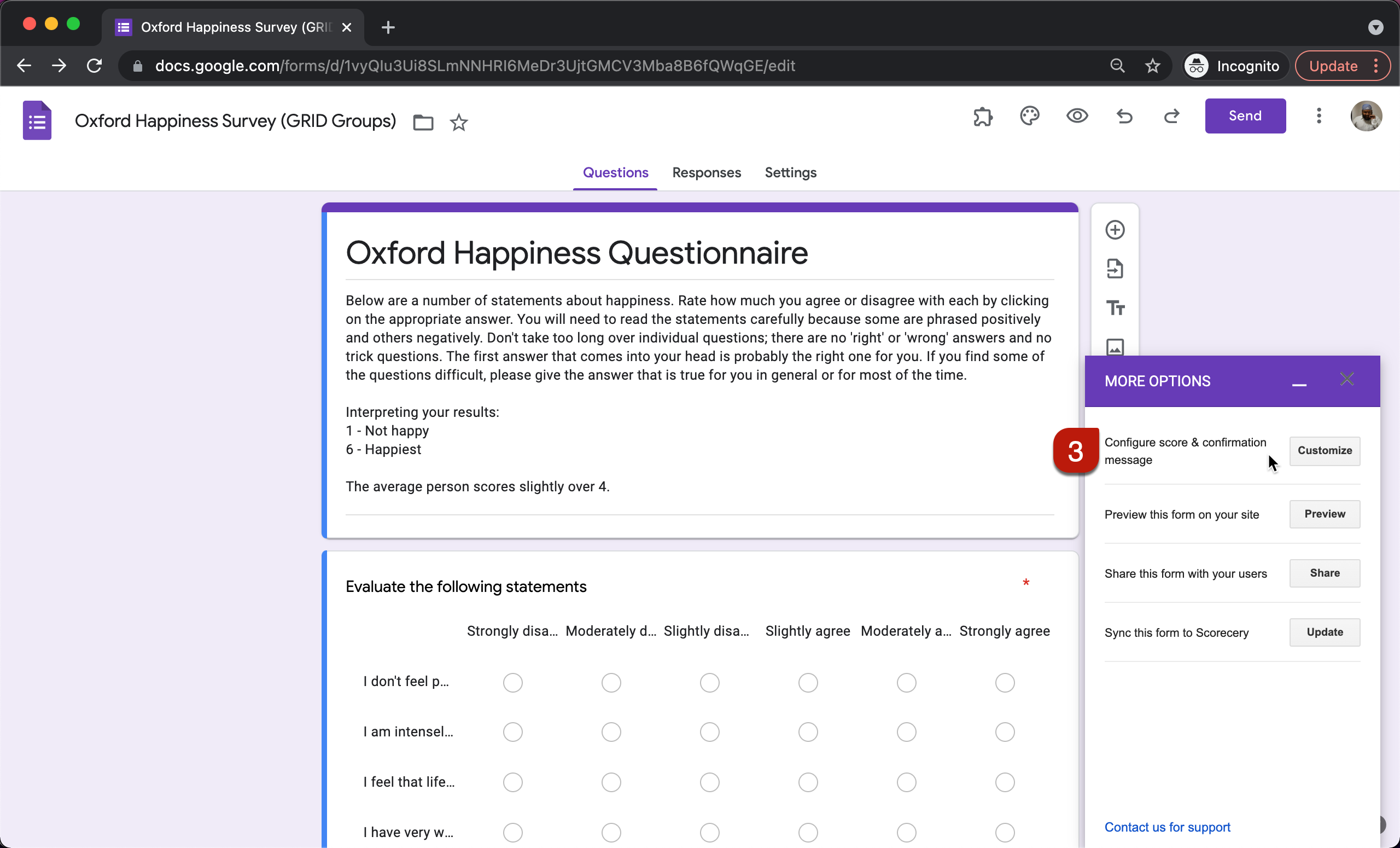Select Strongly agree for "I don't feel p..."
This screenshot has height=848, width=1400.
point(1005,683)
